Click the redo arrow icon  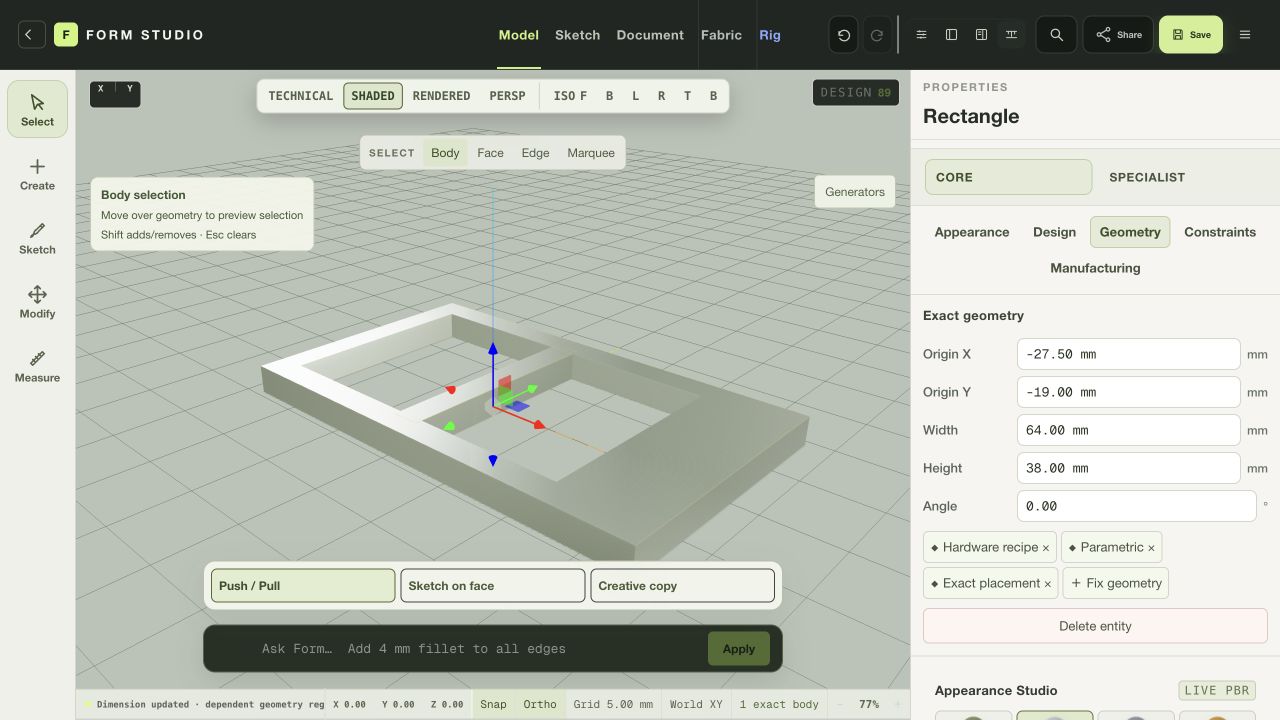point(877,35)
